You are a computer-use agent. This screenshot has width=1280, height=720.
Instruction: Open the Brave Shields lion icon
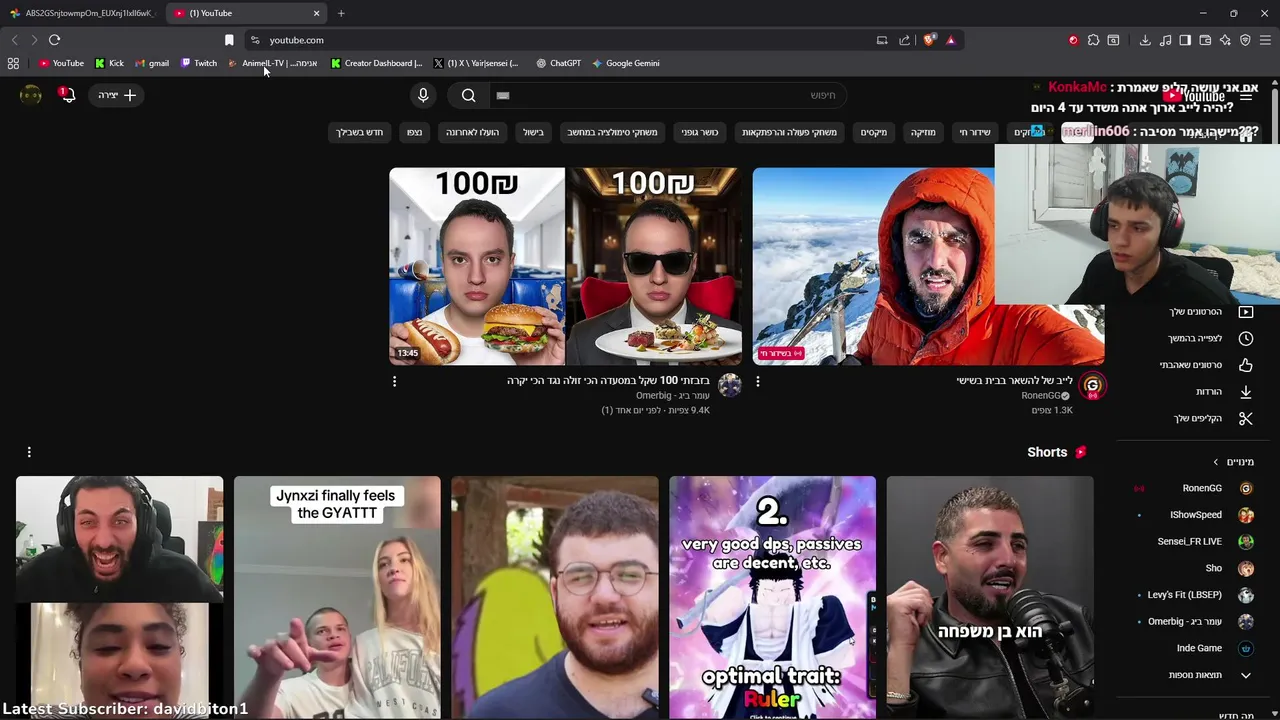[x=929, y=40]
